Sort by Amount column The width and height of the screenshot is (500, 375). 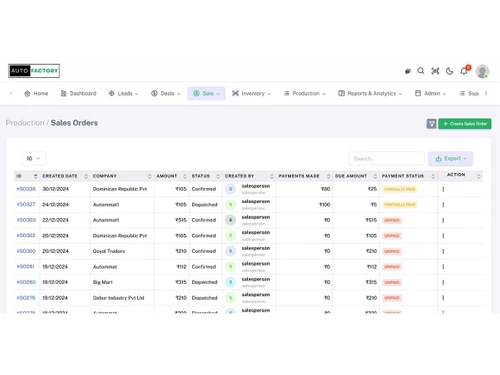tap(171, 176)
